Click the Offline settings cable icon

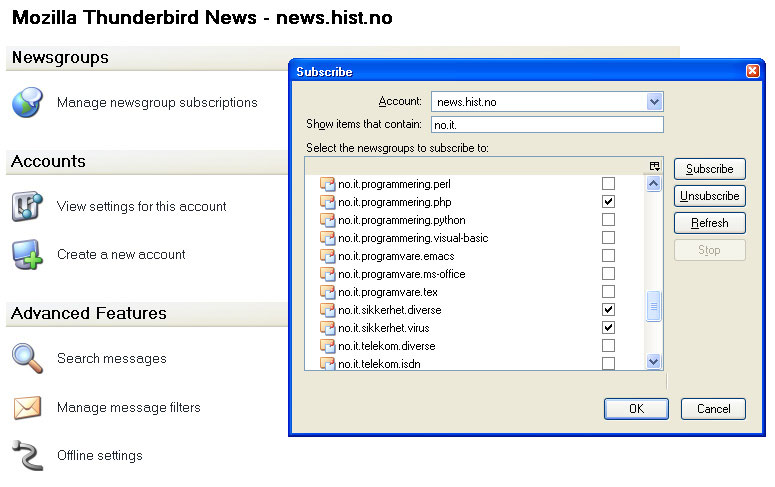pos(28,455)
